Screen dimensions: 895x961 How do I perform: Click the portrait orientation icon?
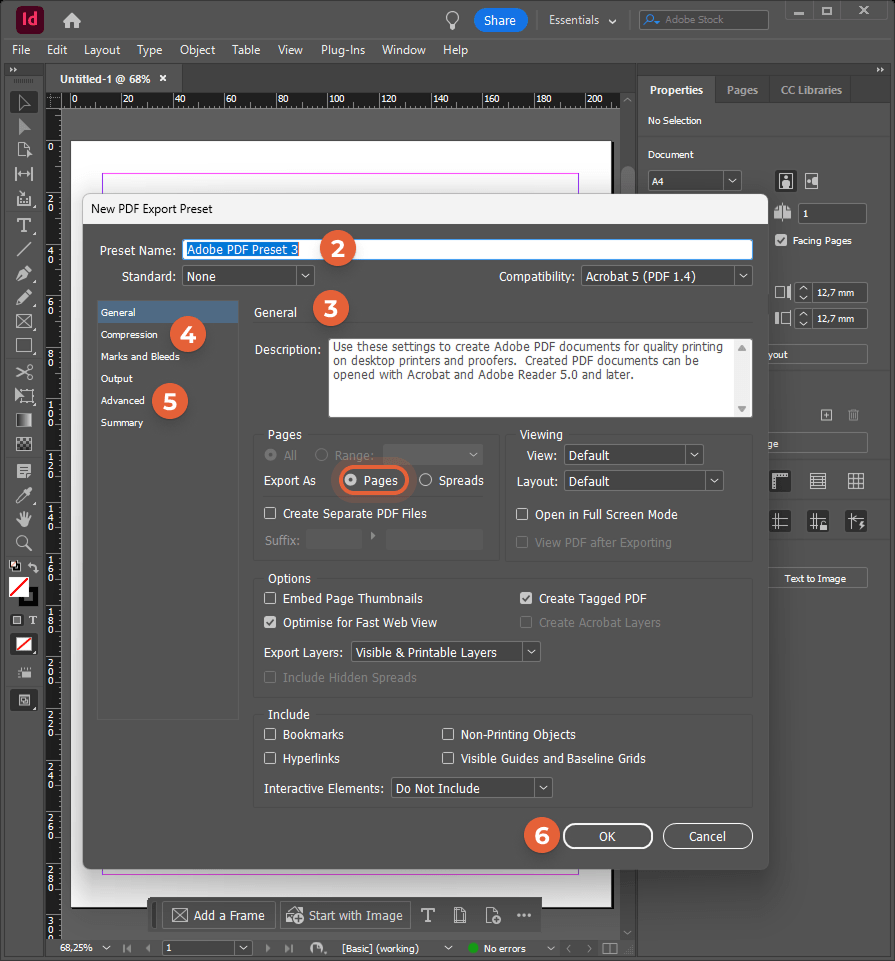coord(786,181)
